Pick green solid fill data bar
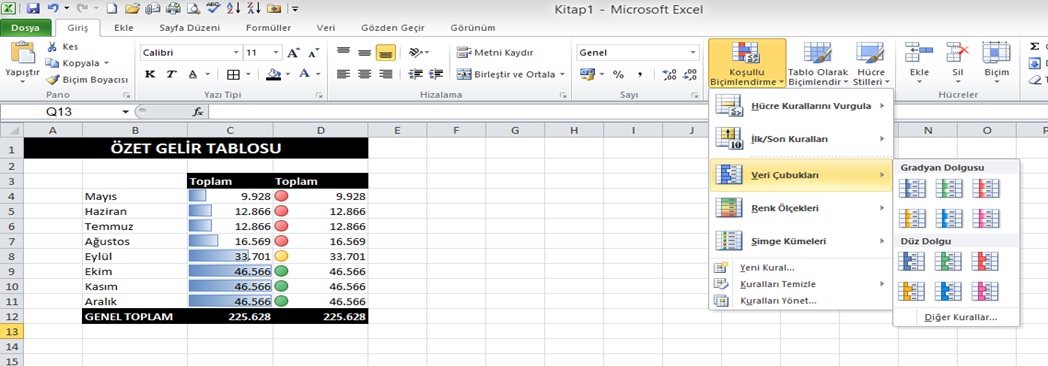This screenshot has width=1048, height=366. click(948, 261)
